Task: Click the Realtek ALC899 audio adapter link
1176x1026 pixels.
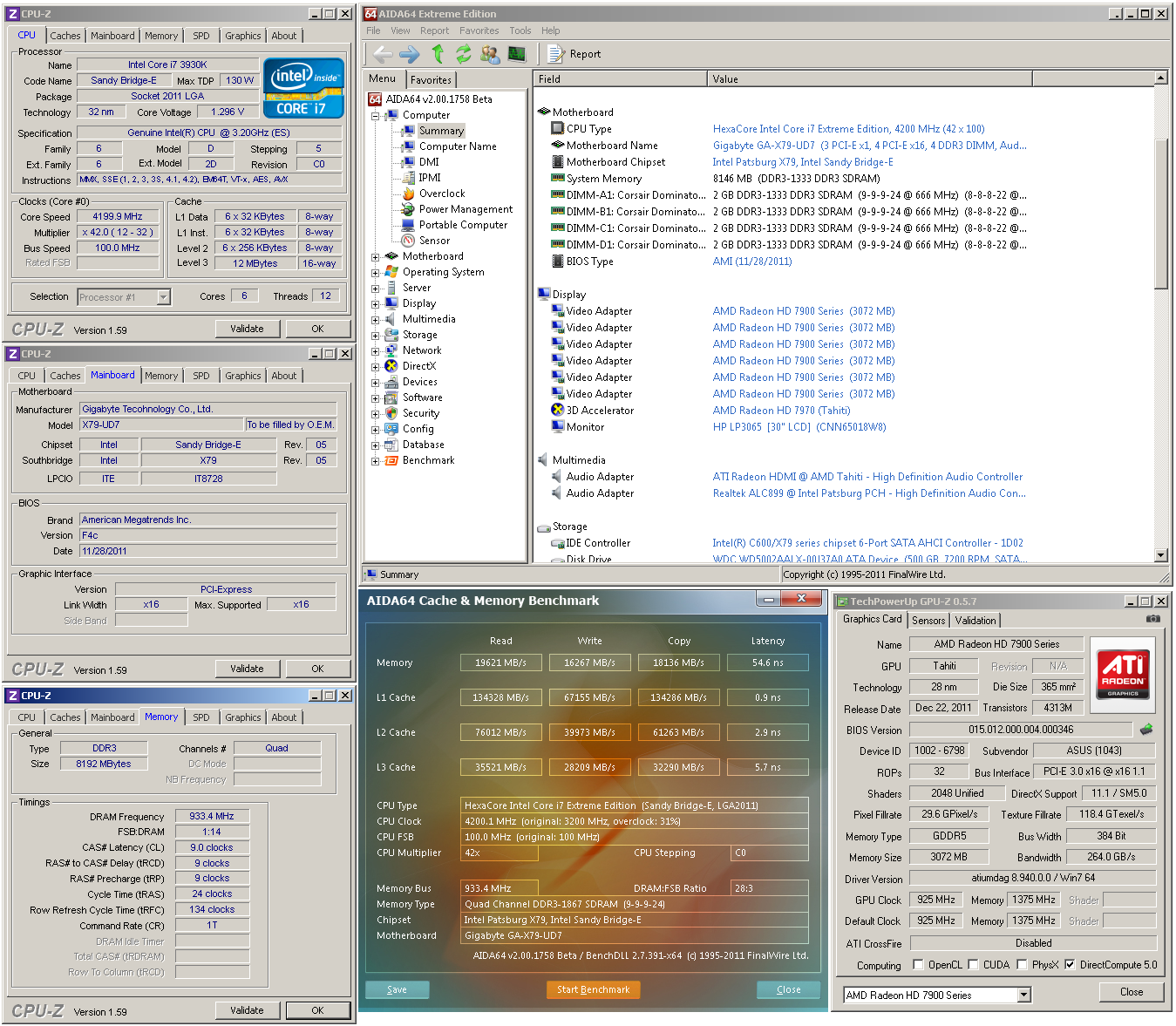Action: click(868, 493)
